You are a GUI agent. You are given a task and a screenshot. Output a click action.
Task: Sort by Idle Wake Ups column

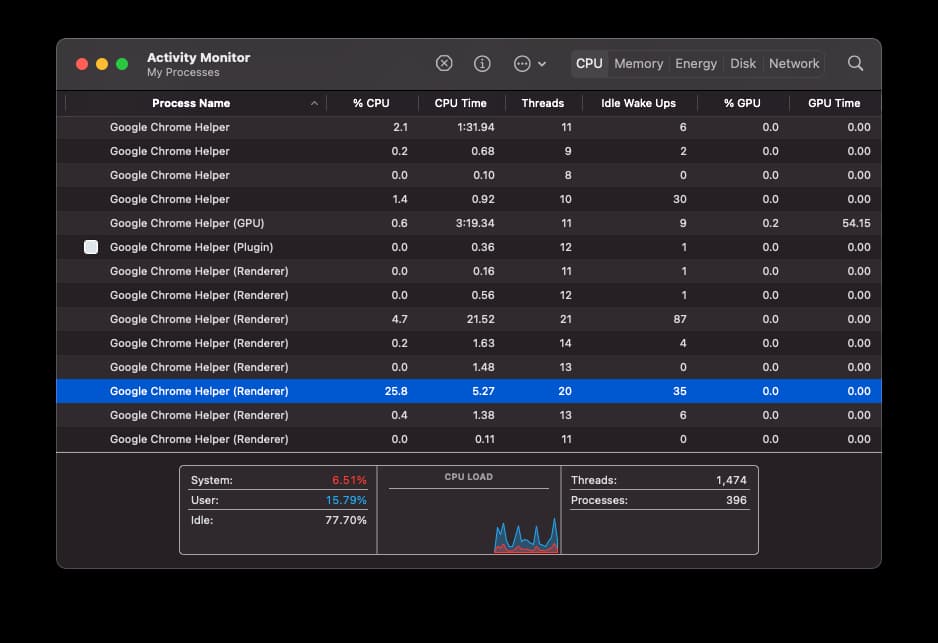point(638,103)
